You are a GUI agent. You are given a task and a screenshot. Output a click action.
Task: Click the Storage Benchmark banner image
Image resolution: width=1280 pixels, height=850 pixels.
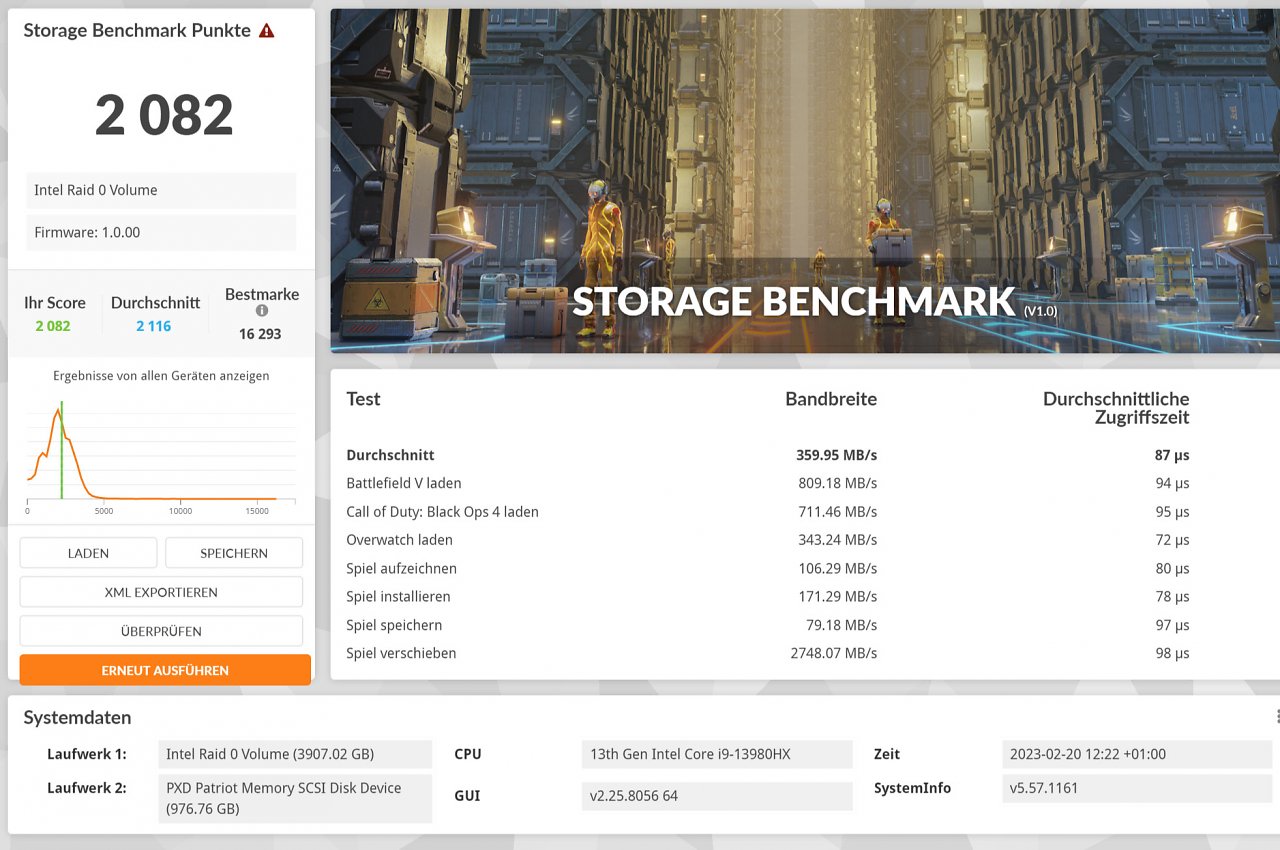[x=805, y=181]
